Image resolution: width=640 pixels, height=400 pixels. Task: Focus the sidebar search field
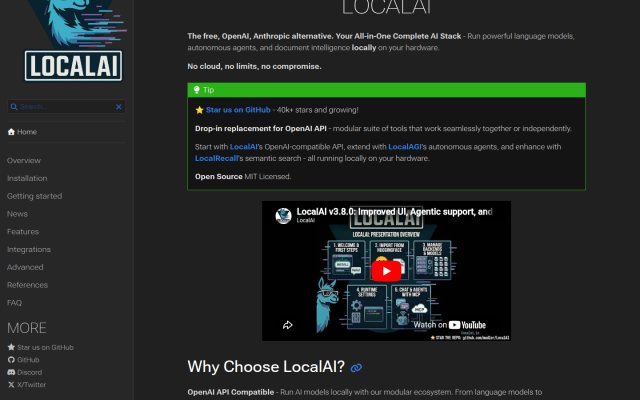(x=66, y=107)
